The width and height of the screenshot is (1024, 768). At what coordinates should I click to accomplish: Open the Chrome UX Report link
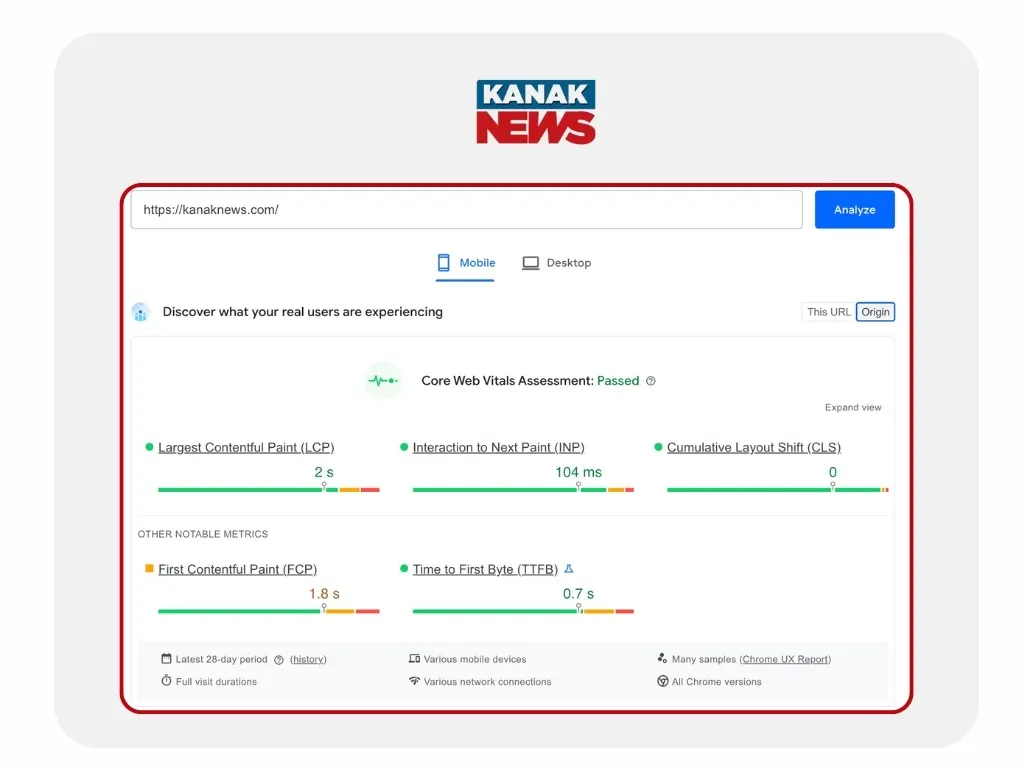click(785, 660)
